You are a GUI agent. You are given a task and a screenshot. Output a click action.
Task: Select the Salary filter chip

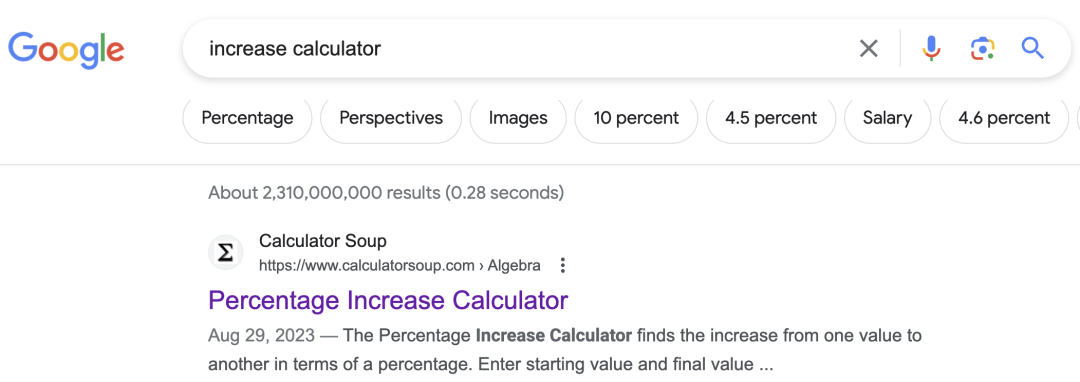click(x=887, y=118)
